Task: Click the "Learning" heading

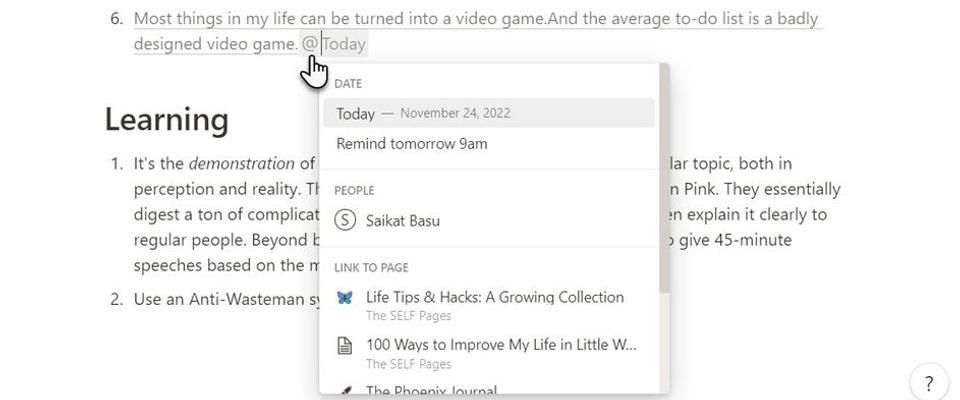Action: 167,119
